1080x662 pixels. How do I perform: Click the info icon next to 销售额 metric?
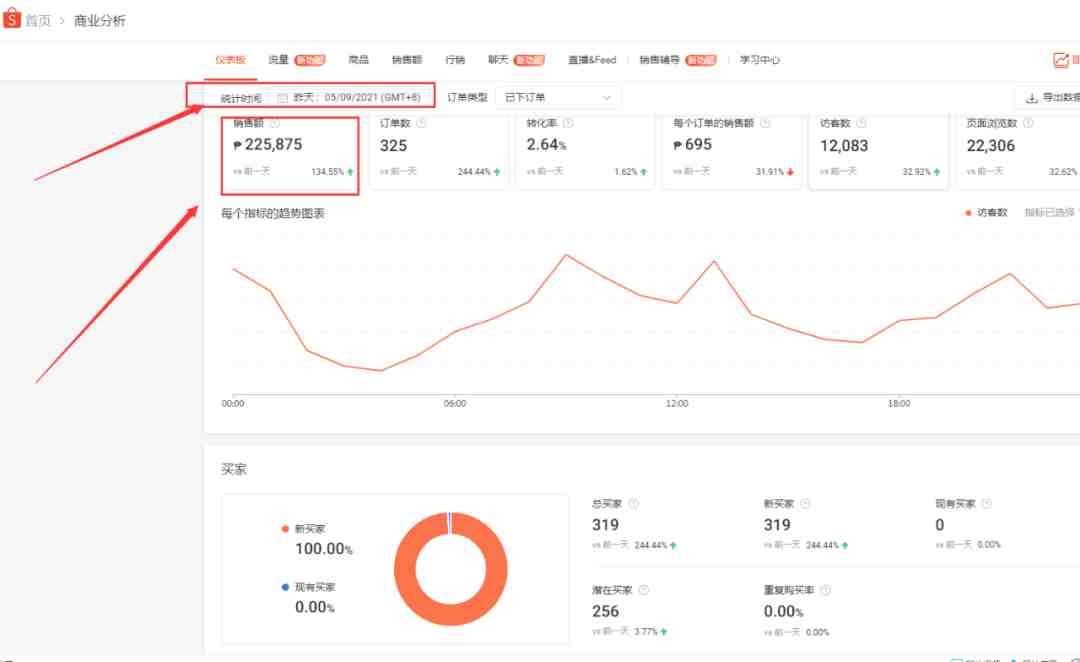275,123
